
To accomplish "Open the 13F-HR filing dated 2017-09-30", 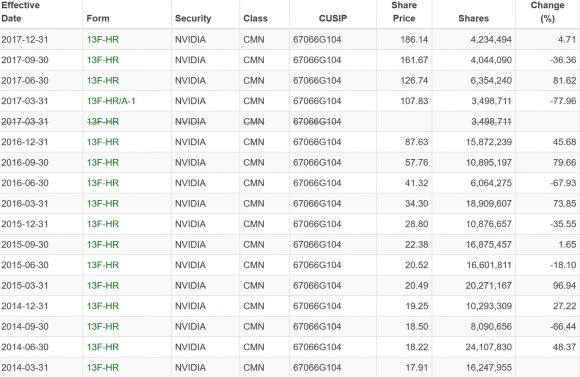I will click(x=103, y=60).
